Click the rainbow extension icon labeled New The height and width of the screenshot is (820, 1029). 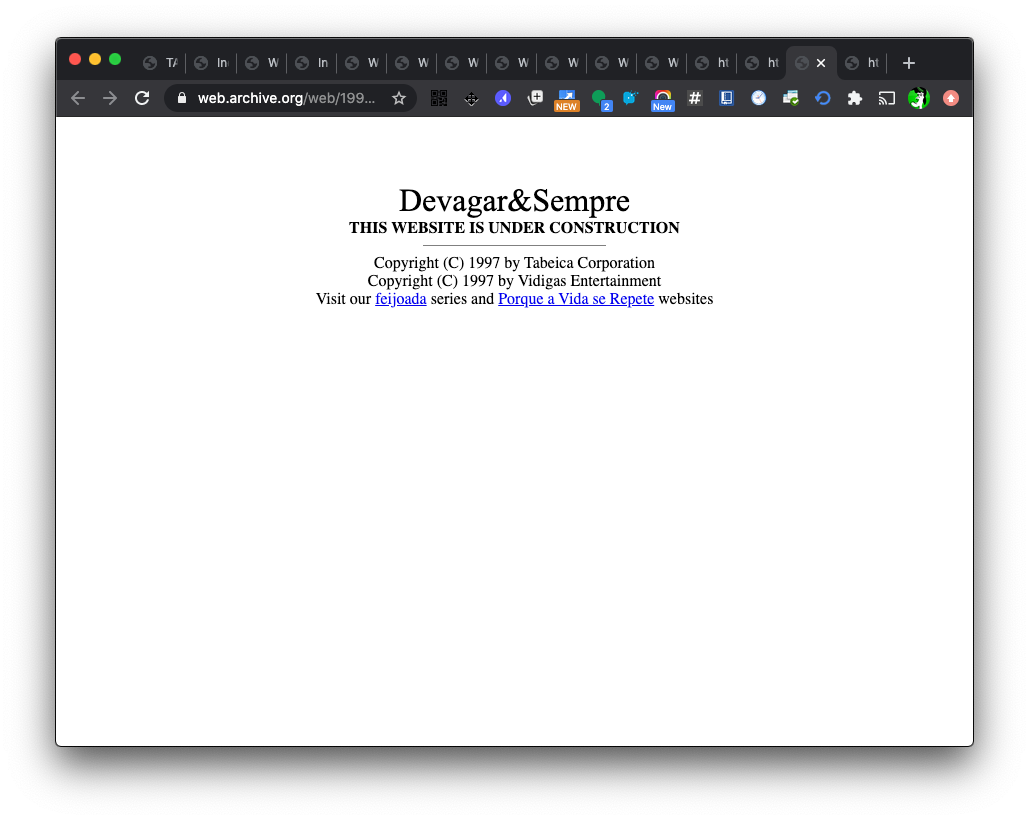(662, 98)
